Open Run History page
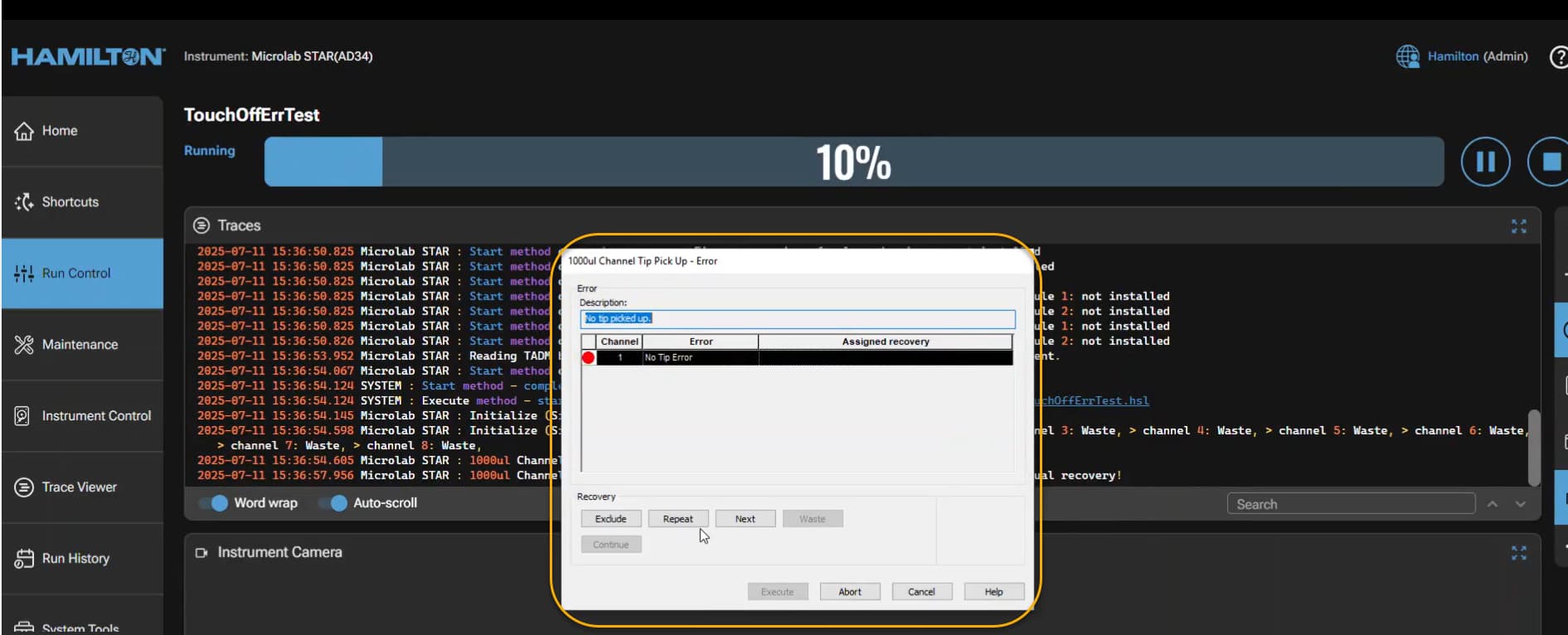The image size is (1568, 635). tap(82, 559)
